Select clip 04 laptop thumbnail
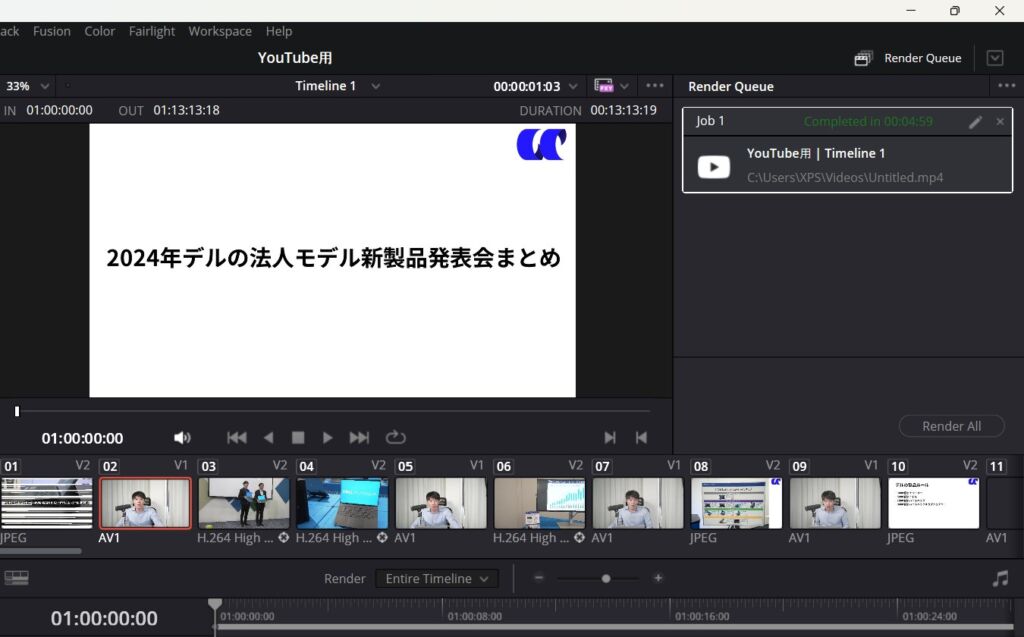The image size is (1024, 637). 342,503
